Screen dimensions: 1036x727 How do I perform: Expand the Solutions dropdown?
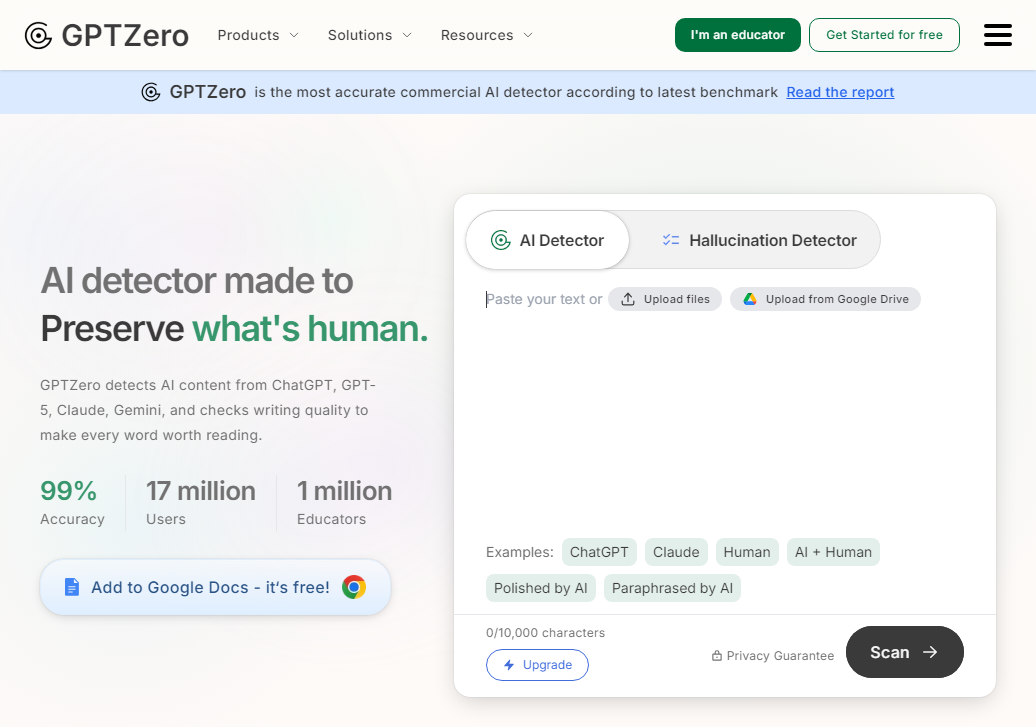click(370, 35)
